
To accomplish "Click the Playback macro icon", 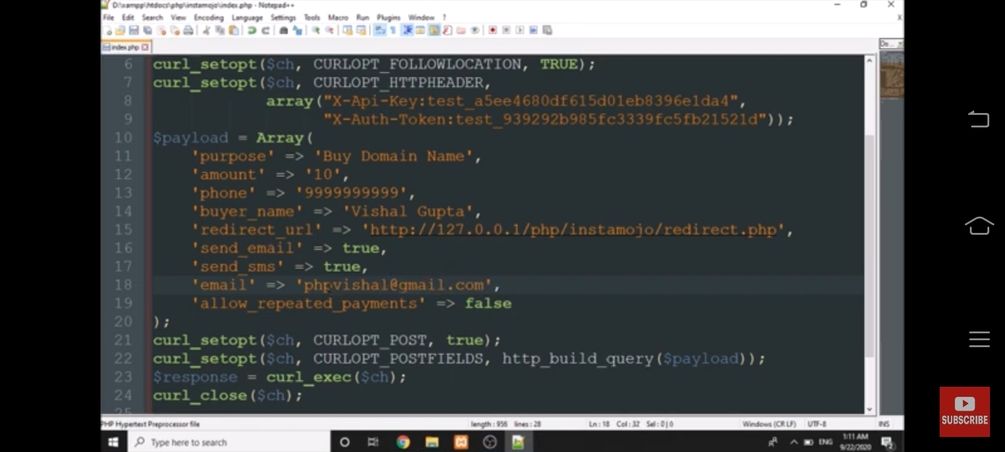I will (520, 30).
